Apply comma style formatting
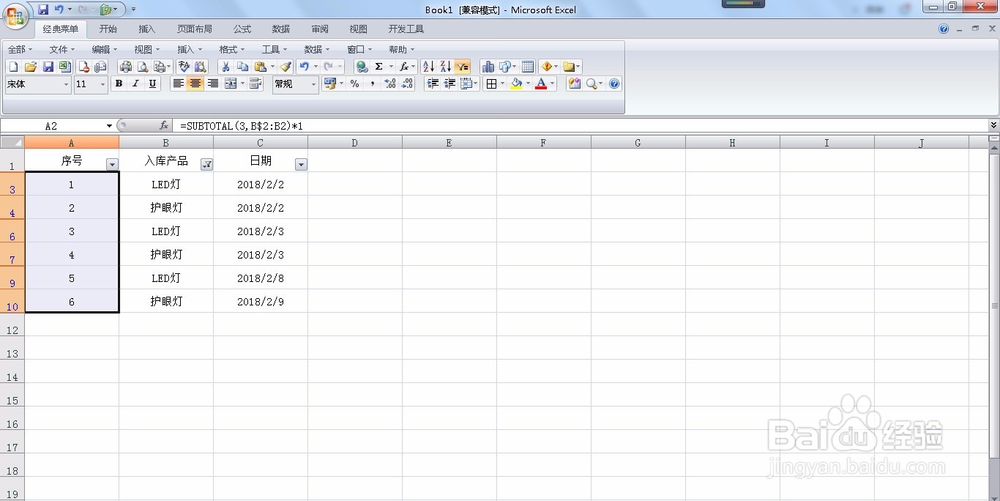 click(372, 84)
